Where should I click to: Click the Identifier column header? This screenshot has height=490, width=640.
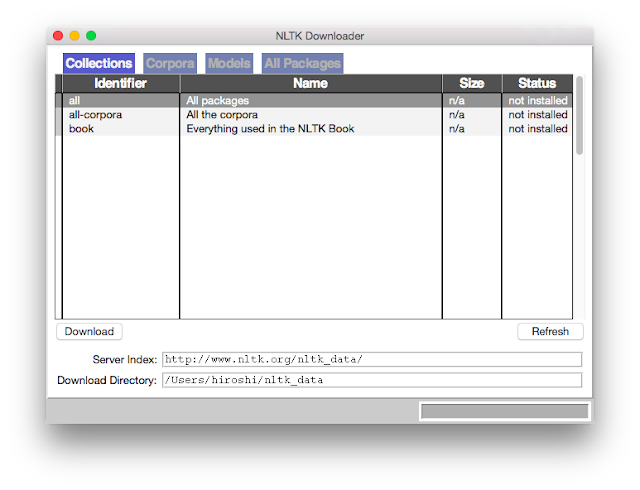tap(120, 83)
